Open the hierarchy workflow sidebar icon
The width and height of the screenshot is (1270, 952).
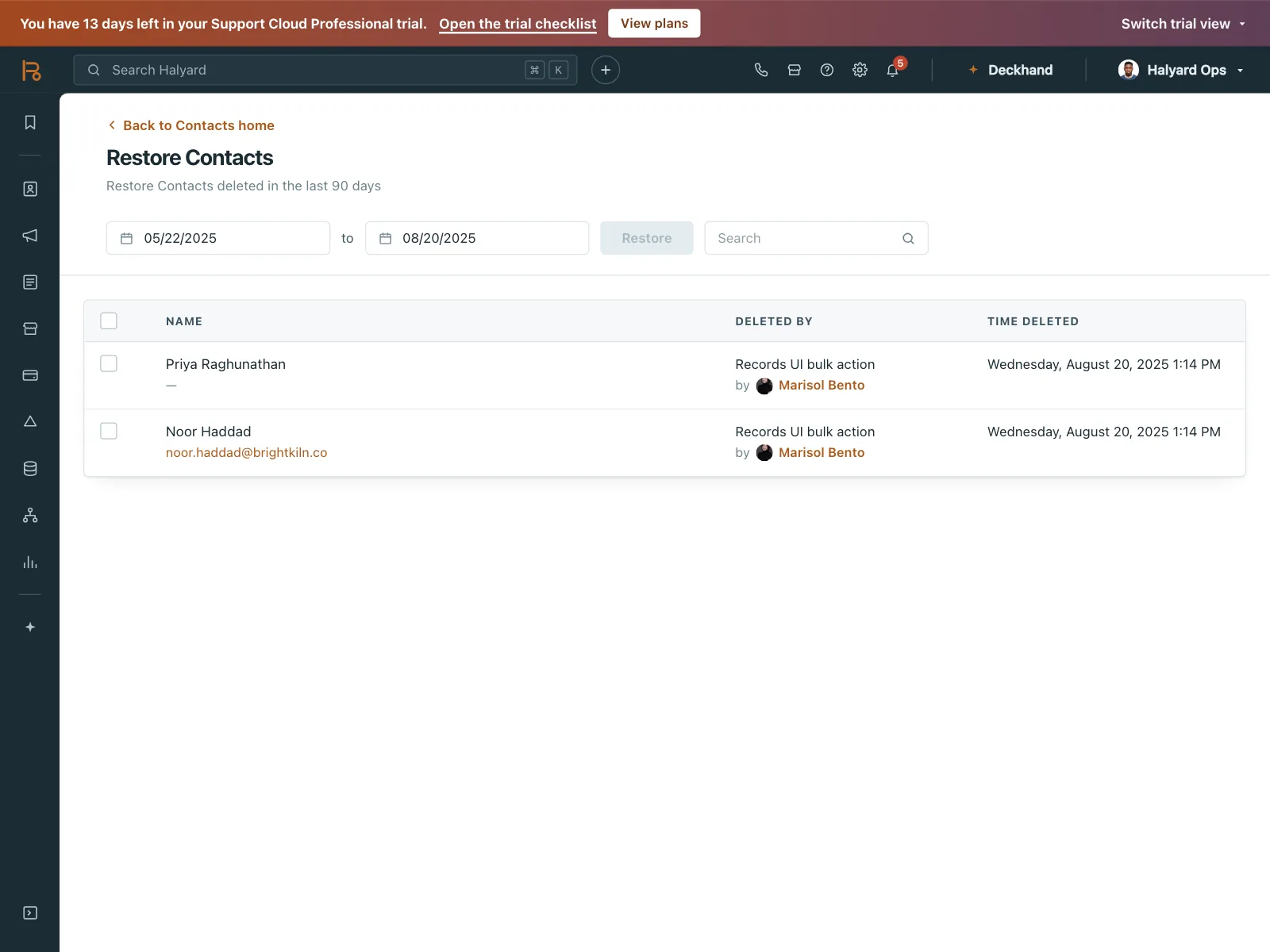(30, 516)
